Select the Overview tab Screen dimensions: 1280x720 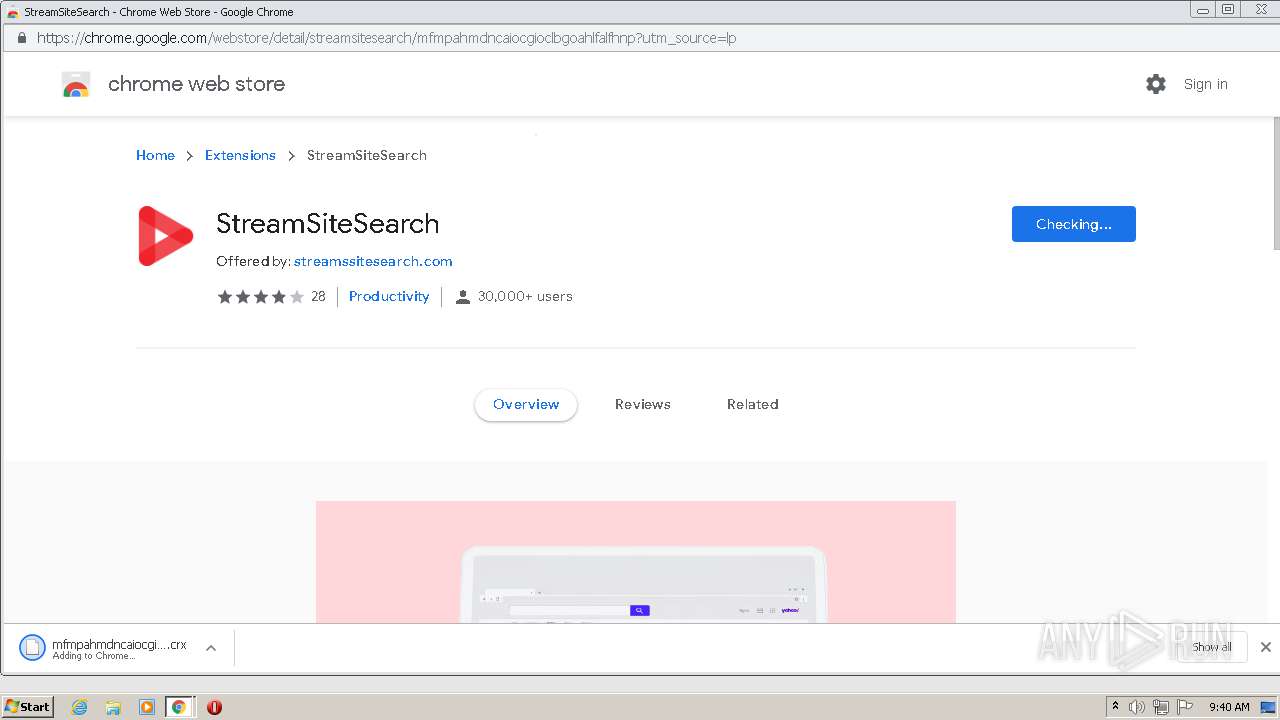pyautogui.click(x=526, y=404)
